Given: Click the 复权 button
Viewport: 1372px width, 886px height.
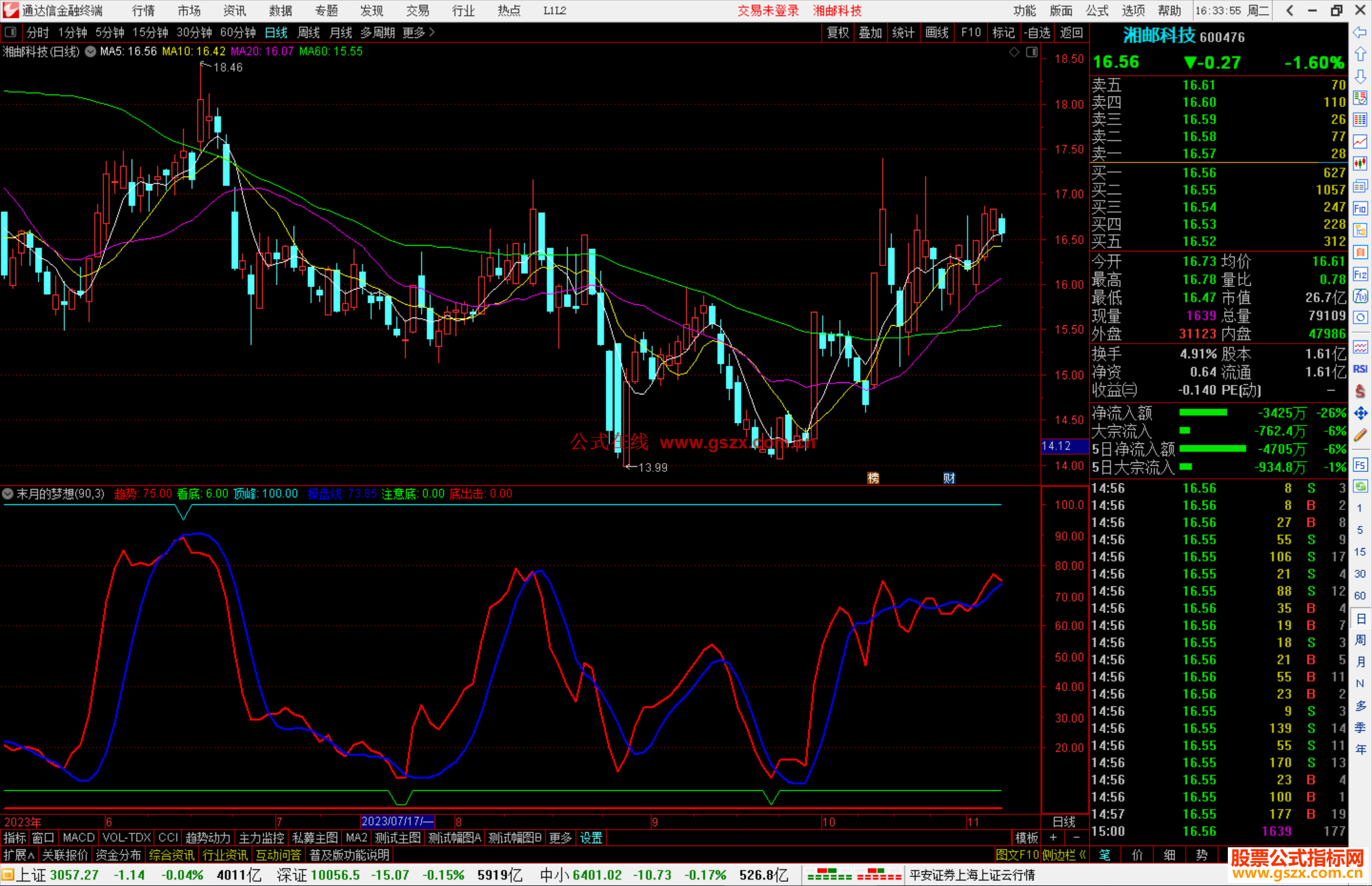Looking at the screenshot, I should tap(838, 32).
